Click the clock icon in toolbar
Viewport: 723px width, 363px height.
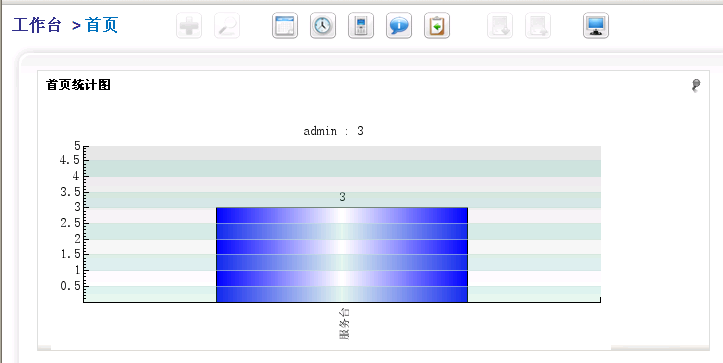click(x=323, y=25)
